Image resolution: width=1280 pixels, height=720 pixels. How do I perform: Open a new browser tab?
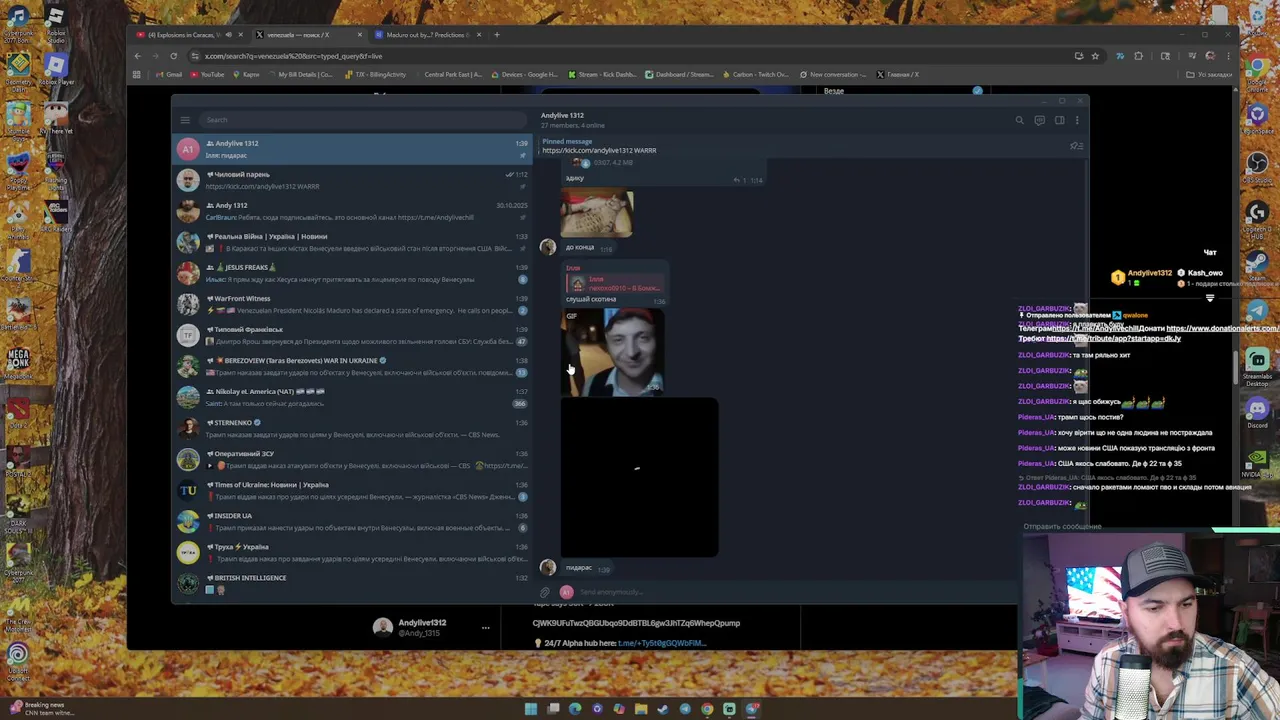(x=497, y=35)
